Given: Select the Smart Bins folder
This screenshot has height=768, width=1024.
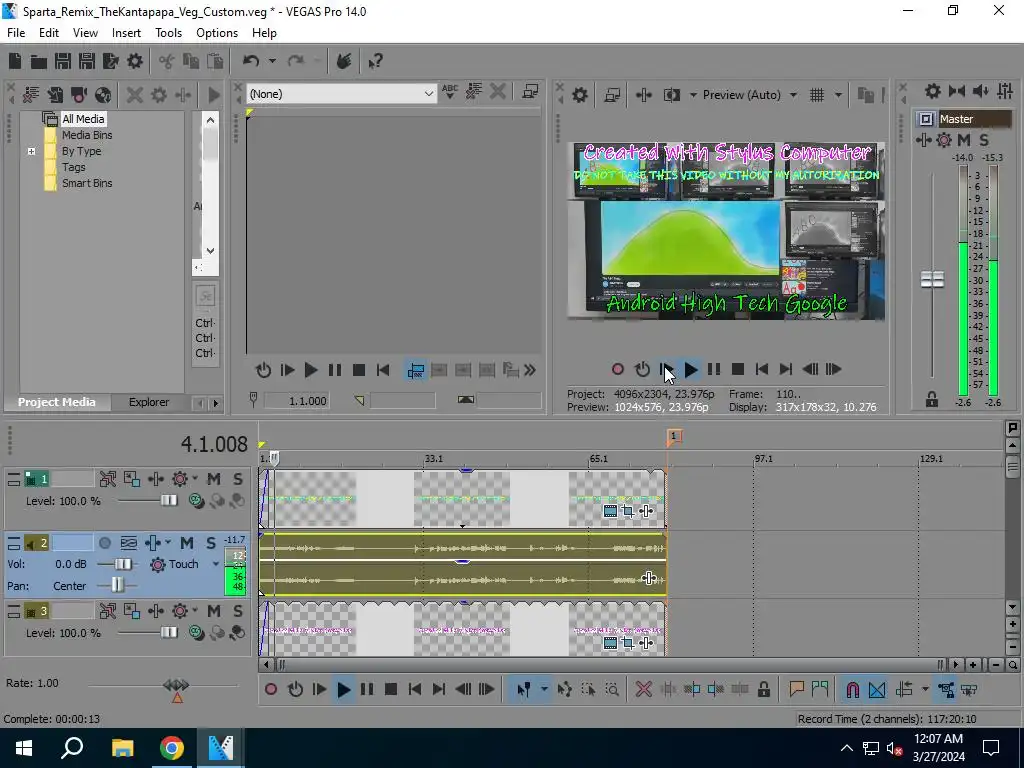Looking at the screenshot, I should [87, 183].
